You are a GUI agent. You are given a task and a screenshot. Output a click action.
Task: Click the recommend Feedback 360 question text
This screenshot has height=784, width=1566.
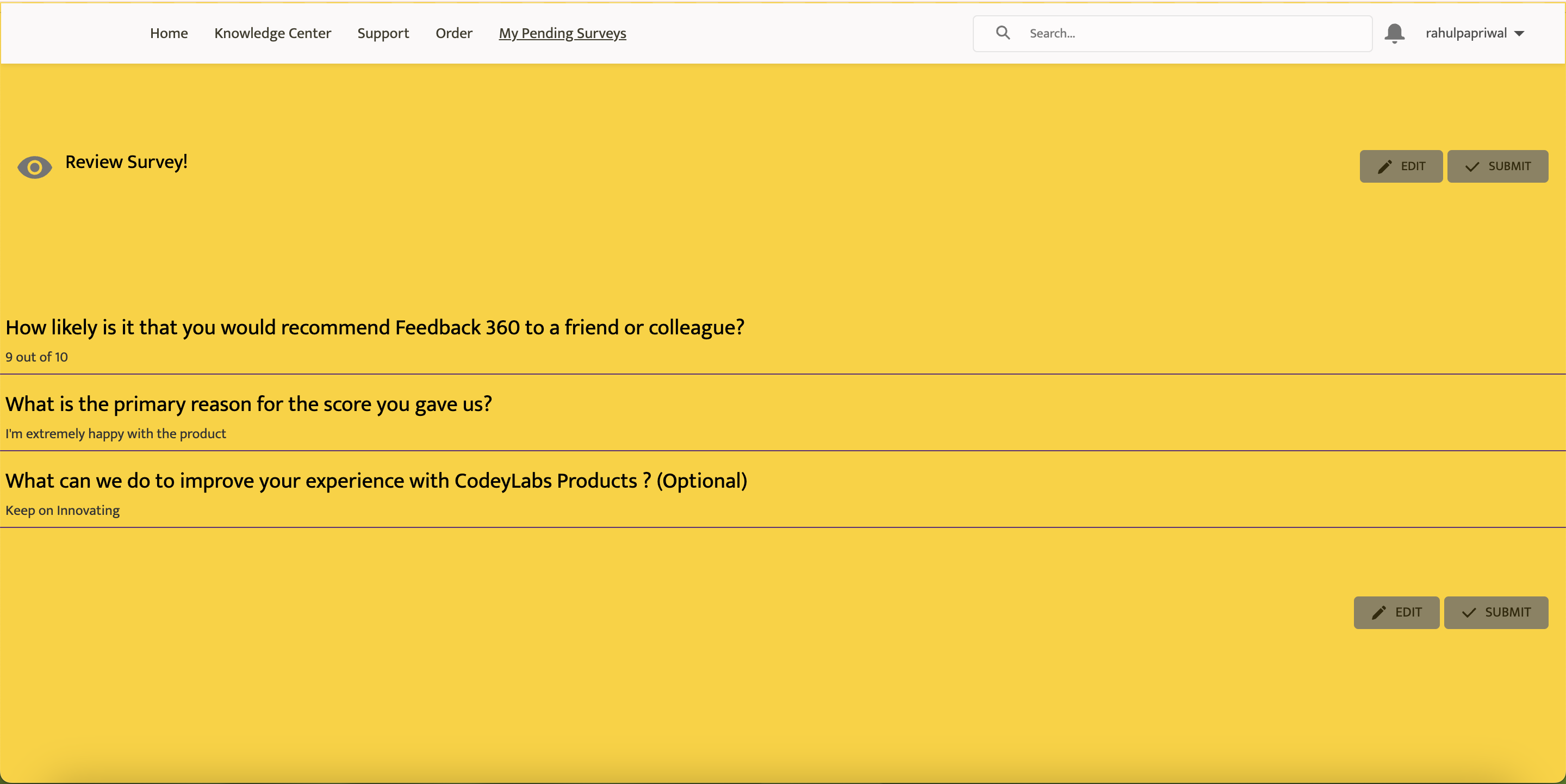click(375, 327)
